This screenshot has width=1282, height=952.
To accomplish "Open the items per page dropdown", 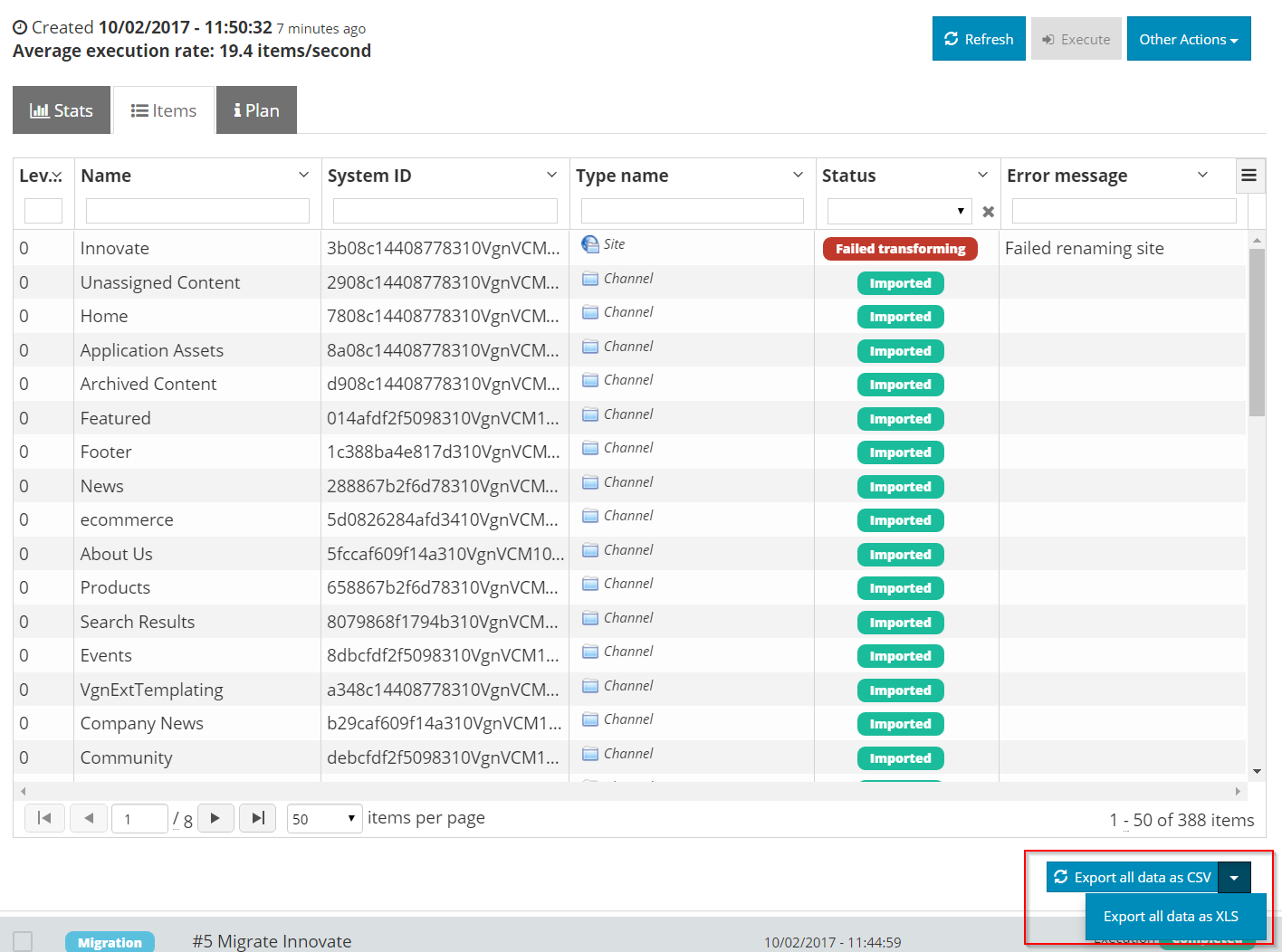I will coord(325,818).
